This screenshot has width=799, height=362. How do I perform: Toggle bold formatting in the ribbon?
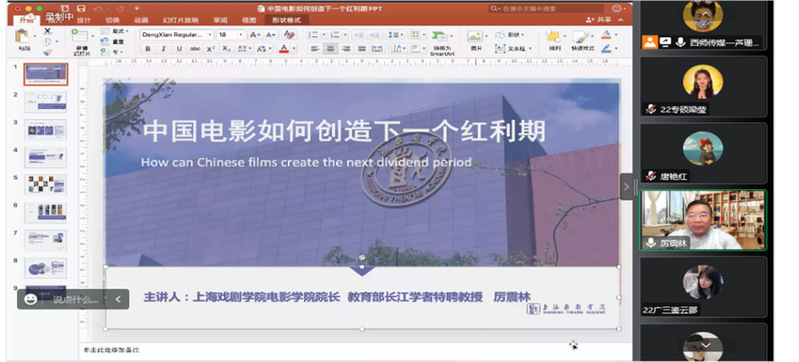[x=148, y=49]
